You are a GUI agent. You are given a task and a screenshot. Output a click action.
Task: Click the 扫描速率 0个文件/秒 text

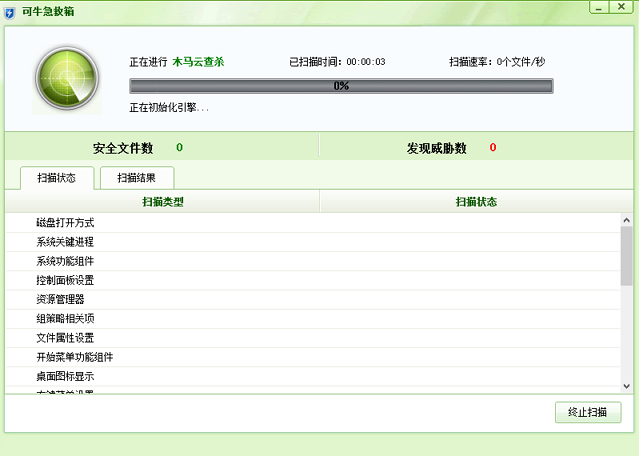pyautogui.click(x=497, y=62)
